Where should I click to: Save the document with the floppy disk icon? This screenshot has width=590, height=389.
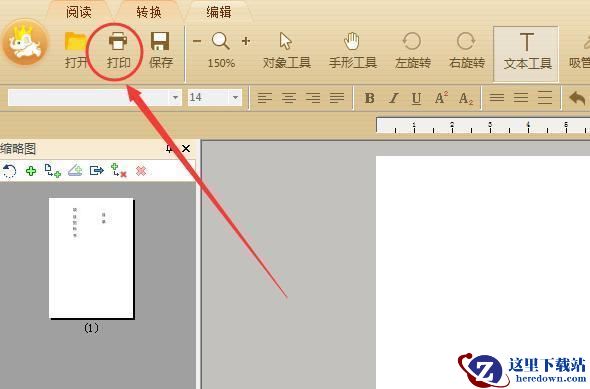[160, 41]
